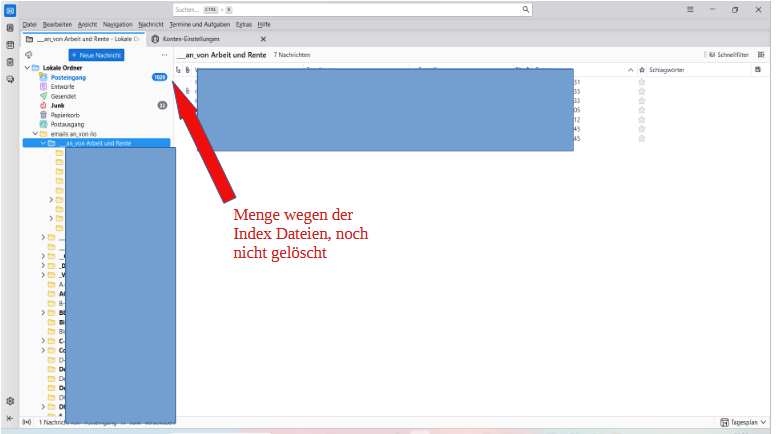Click the 1020 unread badge on Posteingang

(159, 77)
